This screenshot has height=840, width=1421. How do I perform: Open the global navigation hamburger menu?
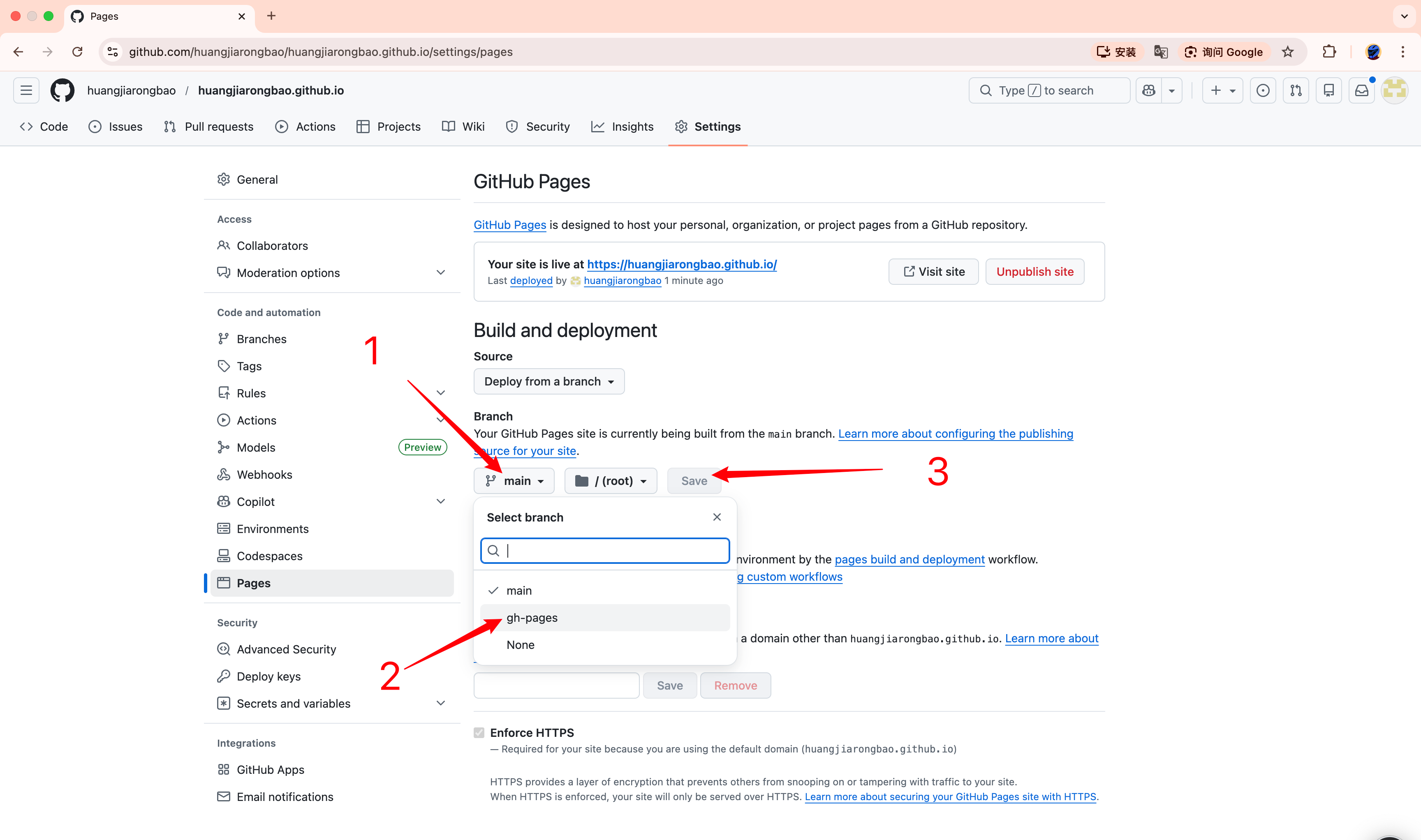pyautogui.click(x=26, y=90)
